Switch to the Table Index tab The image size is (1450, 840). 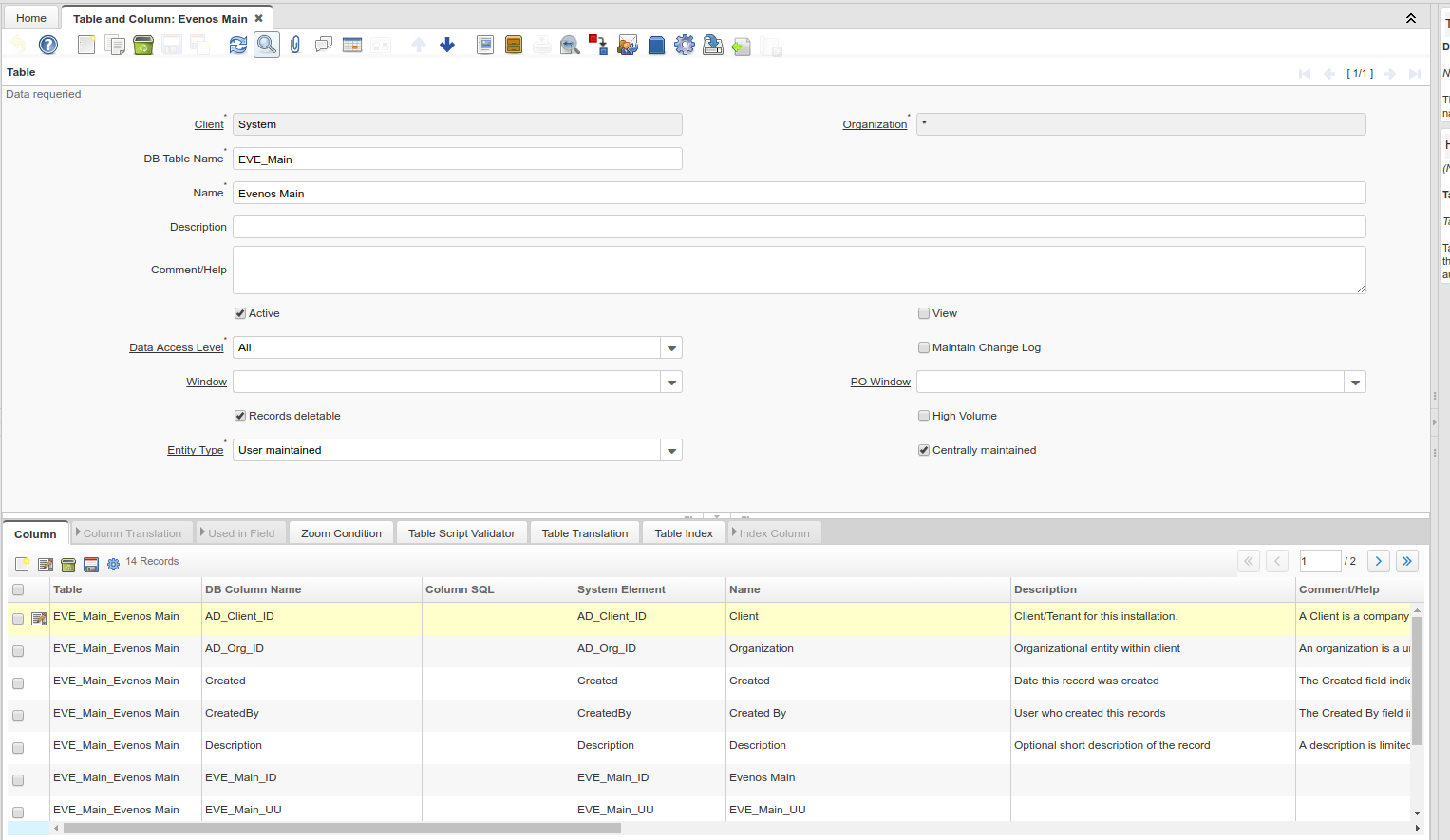(x=684, y=533)
